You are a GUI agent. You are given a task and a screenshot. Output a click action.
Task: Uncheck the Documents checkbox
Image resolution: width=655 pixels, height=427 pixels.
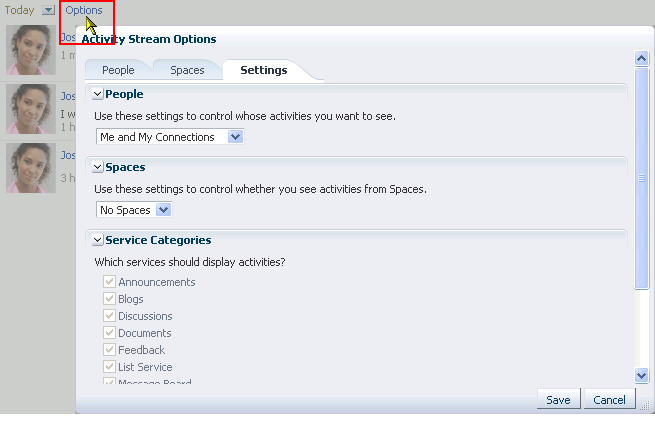(109, 333)
